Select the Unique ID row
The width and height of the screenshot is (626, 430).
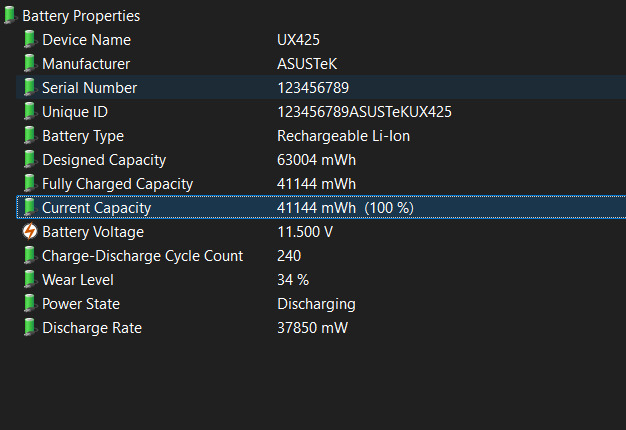click(x=75, y=112)
